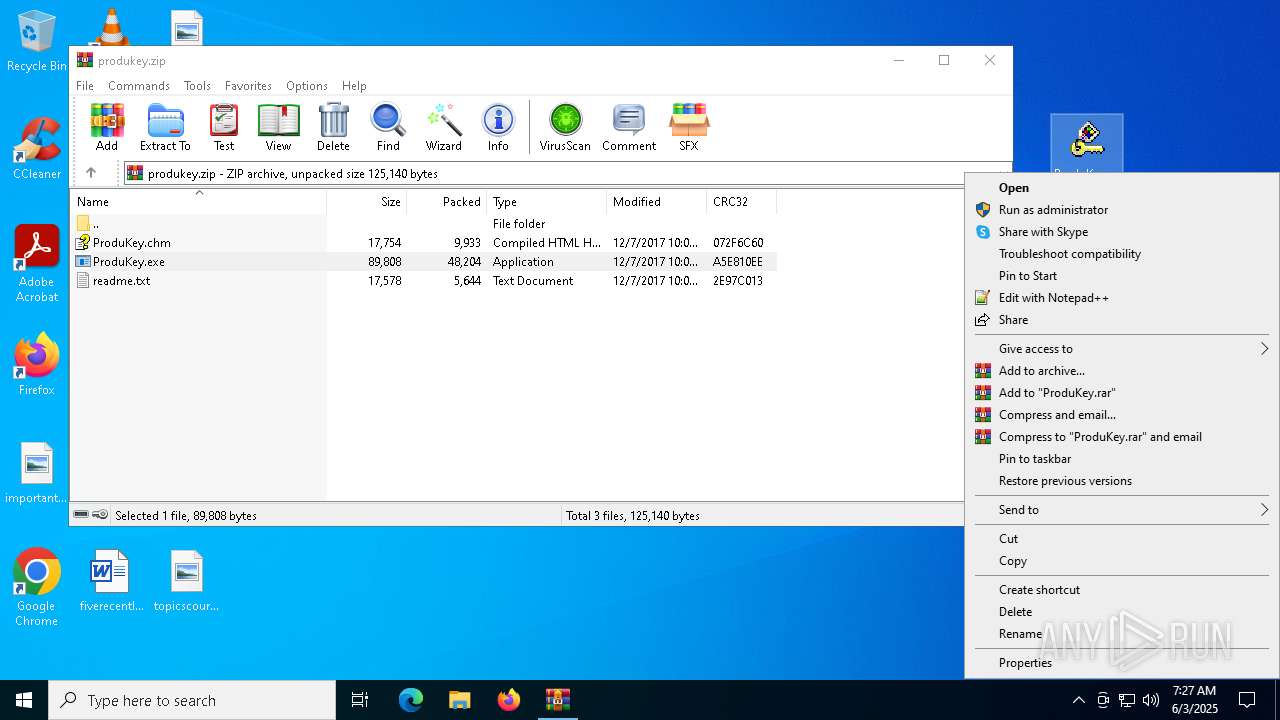Click the Test archive icon
The image size is (1280, 720).
pos(224,127)
